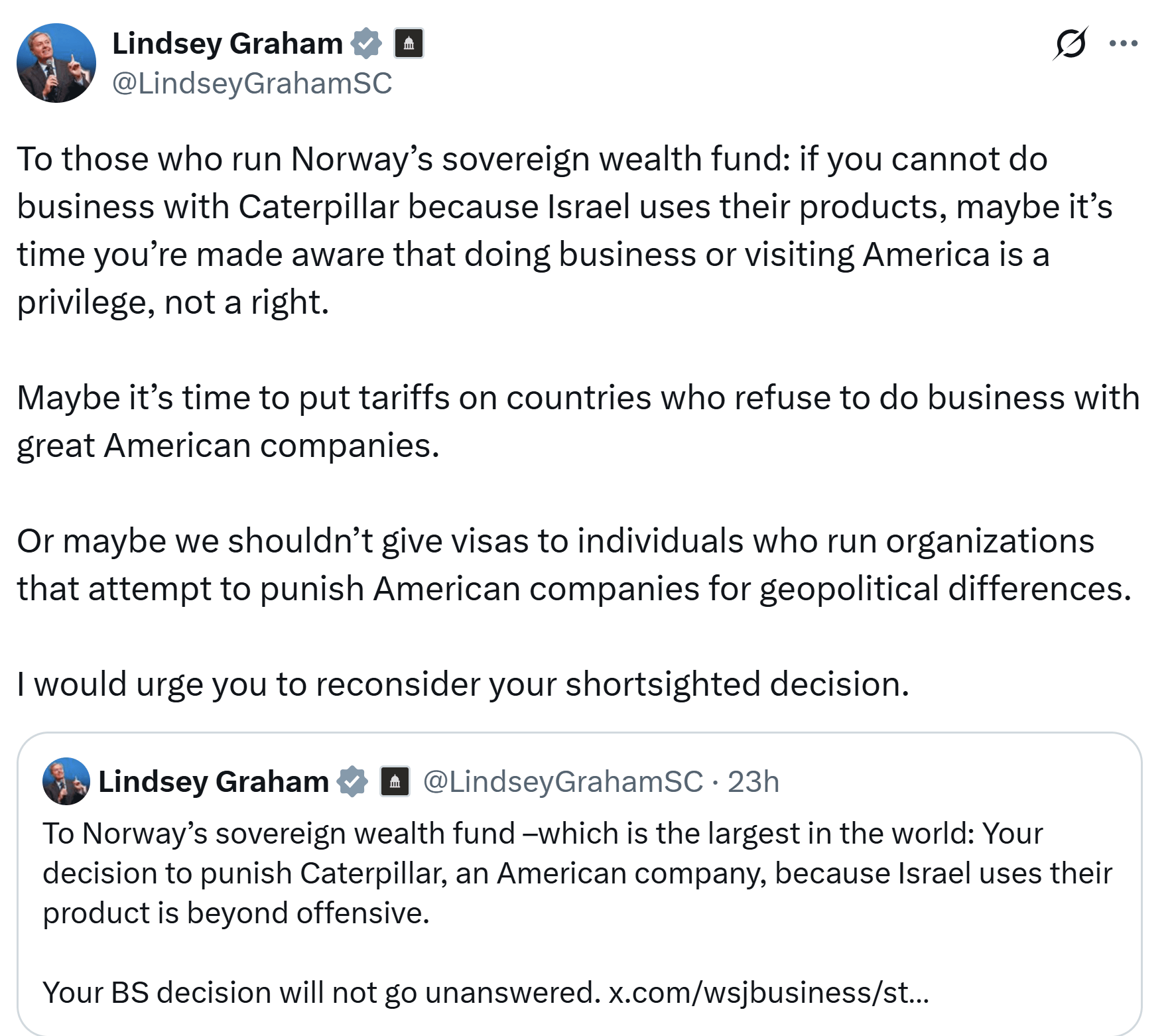
Task: Click the paragraph about tariffs on countries
Action: pos(577,421)
